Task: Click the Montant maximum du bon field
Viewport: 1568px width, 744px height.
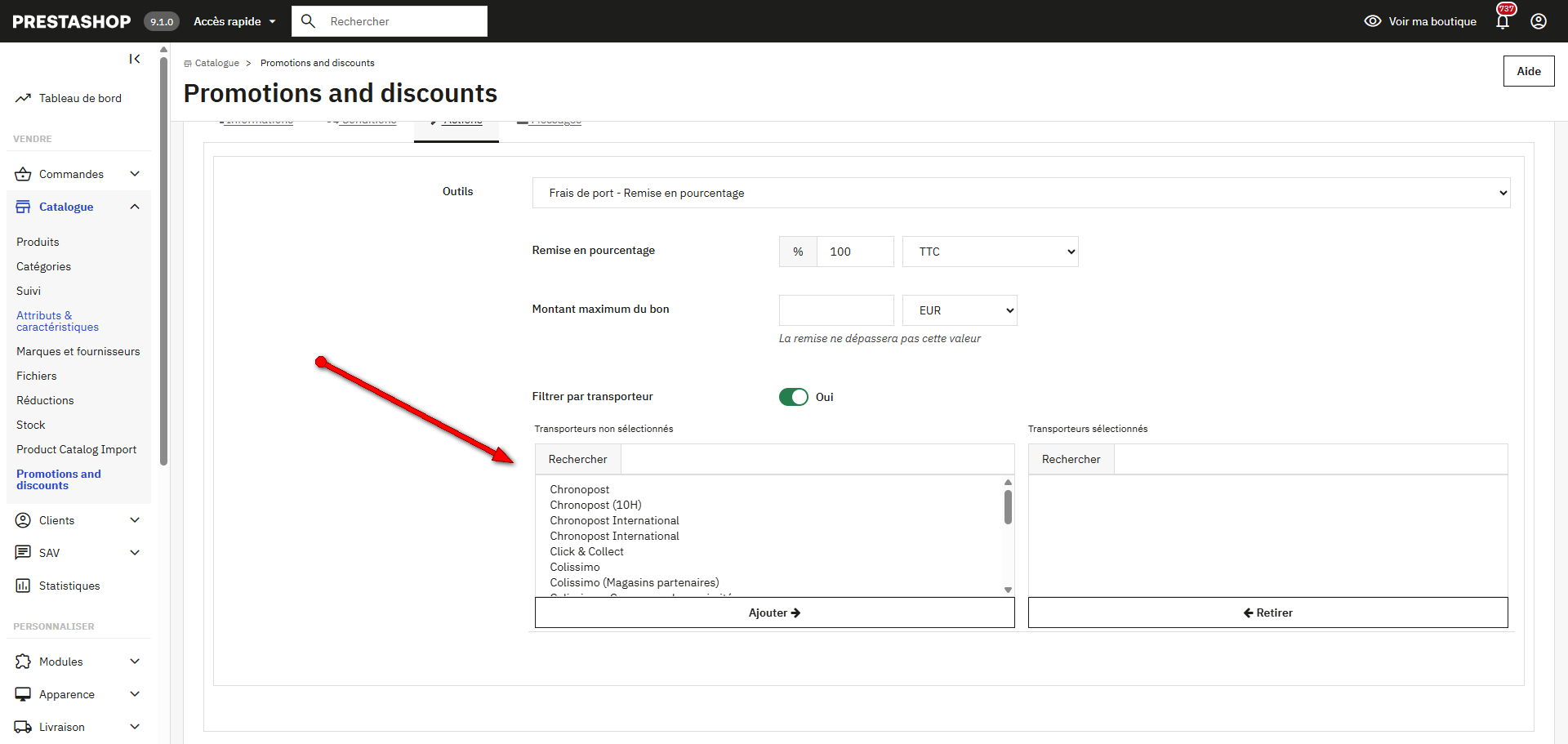Action: pos(836,310)
